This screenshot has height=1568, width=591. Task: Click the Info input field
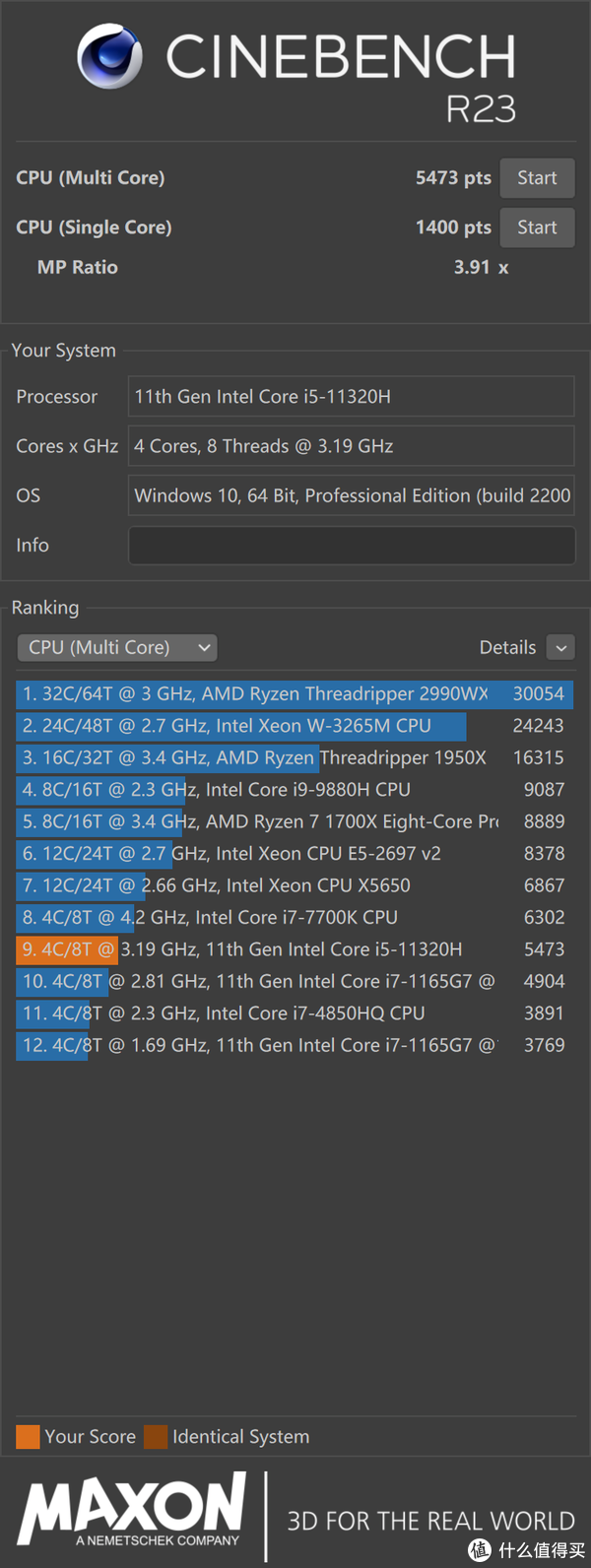pos(352,545)
